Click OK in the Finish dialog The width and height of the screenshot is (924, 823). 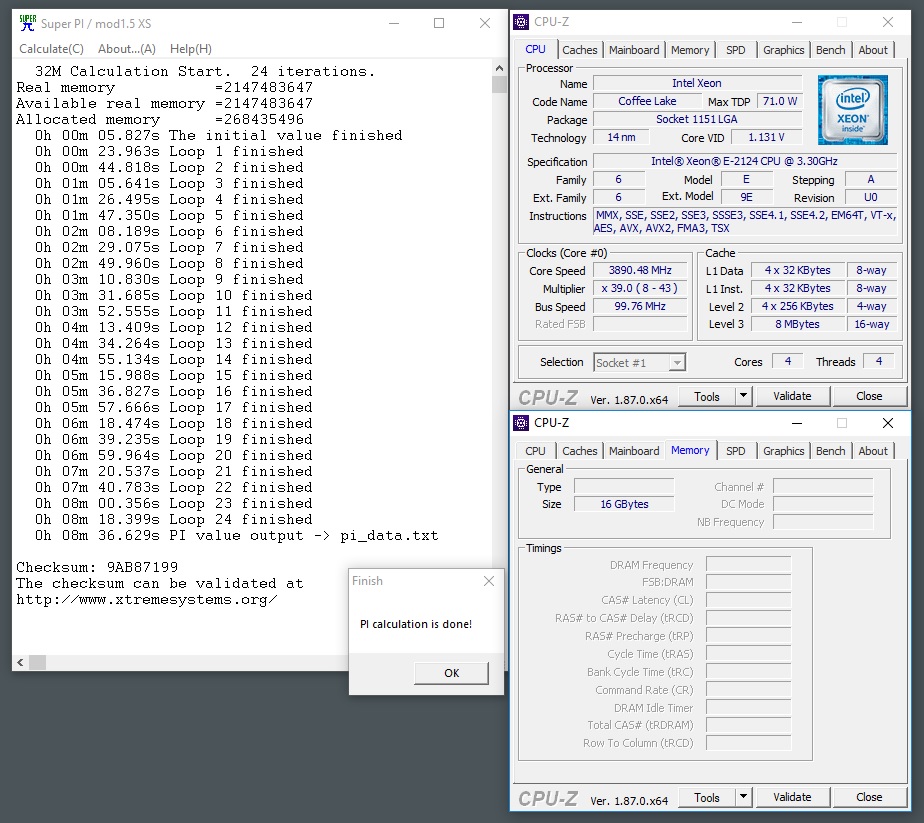click(451, 673)
